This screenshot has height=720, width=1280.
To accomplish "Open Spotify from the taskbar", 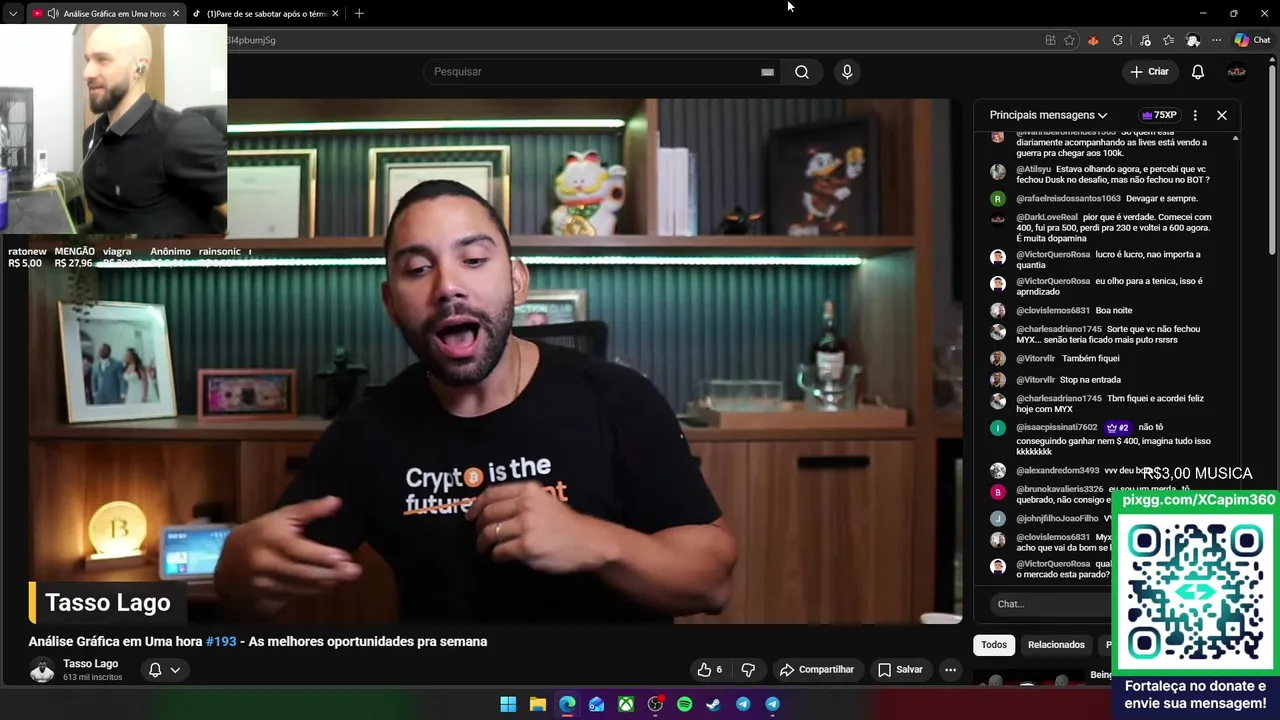I will coord(684,704).
